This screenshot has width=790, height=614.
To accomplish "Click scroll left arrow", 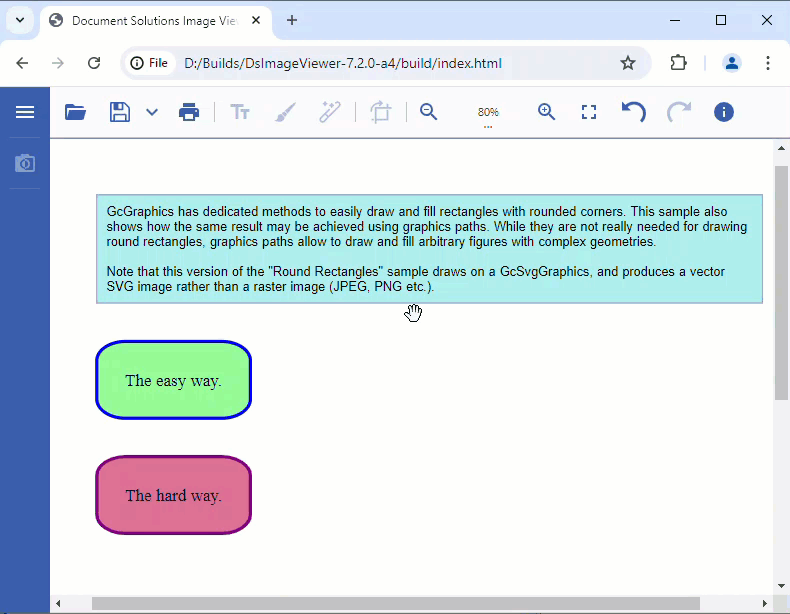I will click(58, 603).
